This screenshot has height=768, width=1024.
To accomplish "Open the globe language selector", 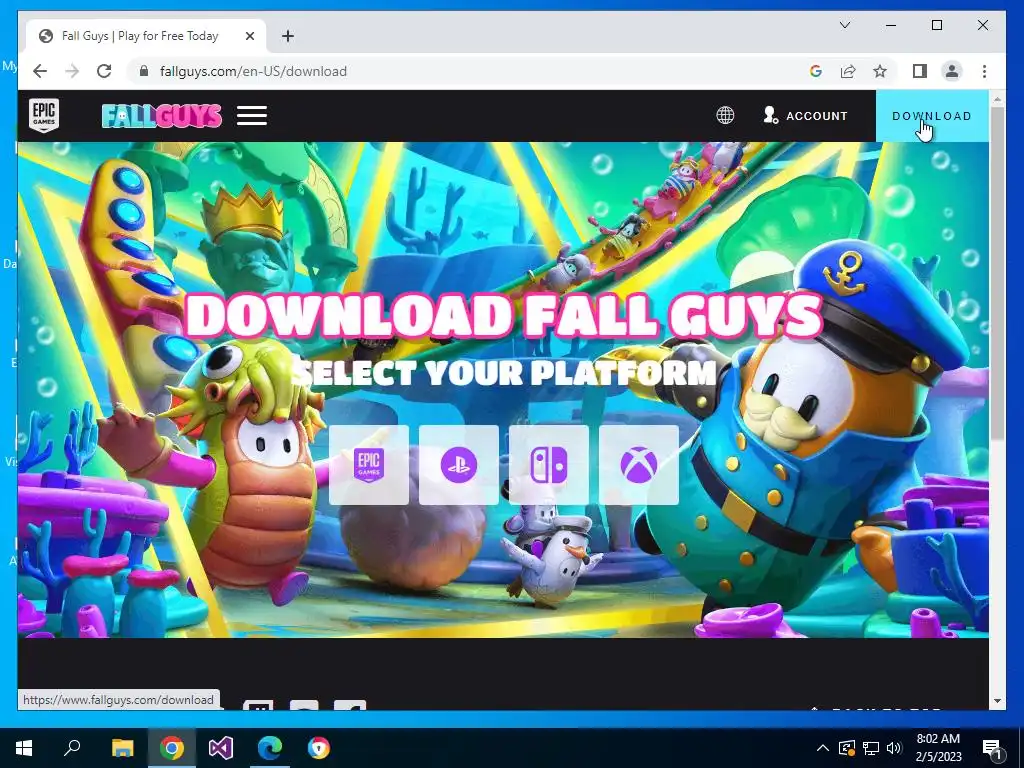I will tap(725, 116).
